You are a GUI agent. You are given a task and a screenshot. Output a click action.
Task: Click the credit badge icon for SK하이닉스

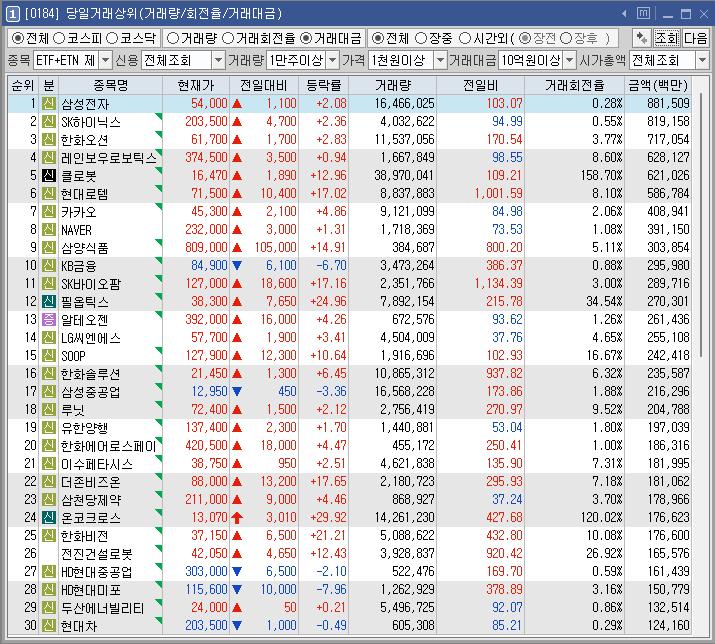coord(49,122)
